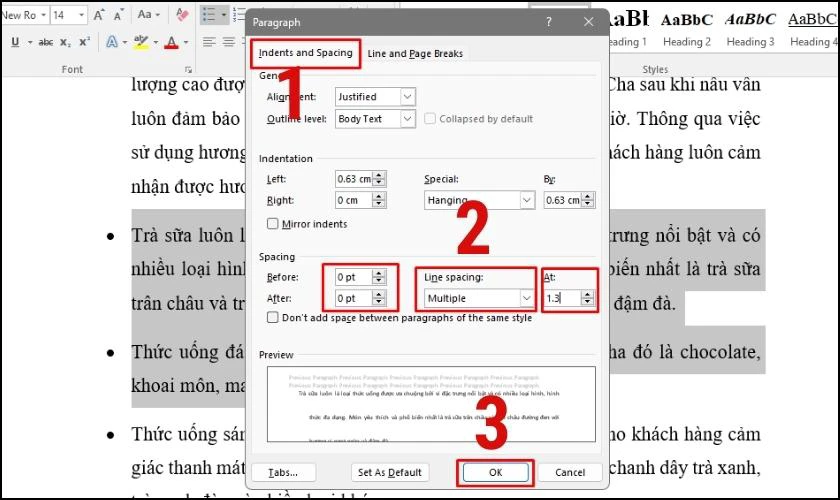
Task: Click the Right indentation field
Action: pyautogui.click(x=354, y=200)
